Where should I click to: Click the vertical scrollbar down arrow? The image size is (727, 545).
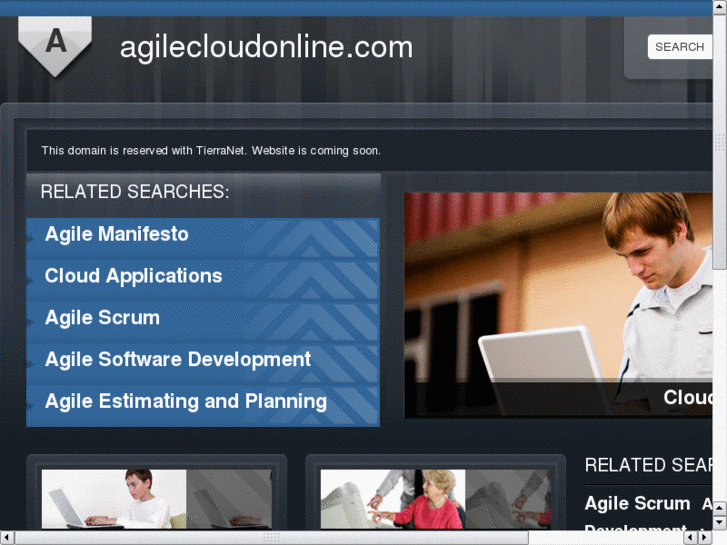tap(720, 523)
